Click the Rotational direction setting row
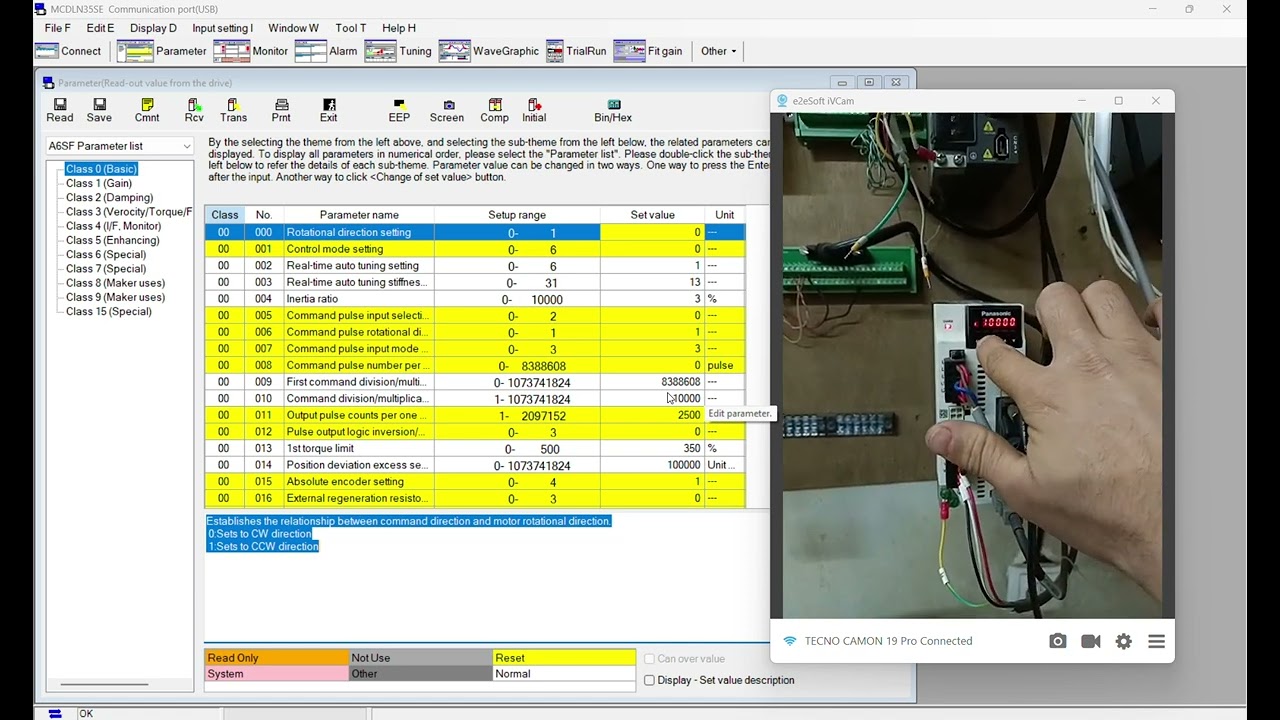 pos(474,232)
